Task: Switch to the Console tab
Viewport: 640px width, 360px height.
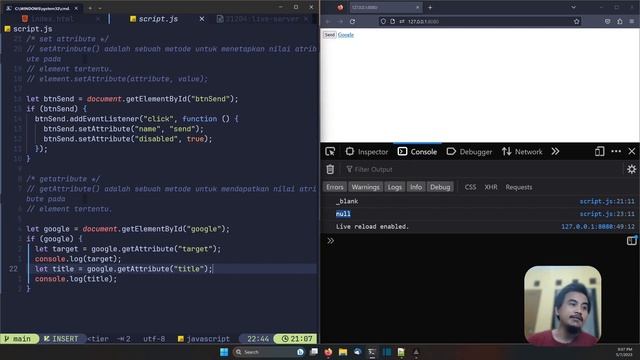Action: (x=418, y=152)
